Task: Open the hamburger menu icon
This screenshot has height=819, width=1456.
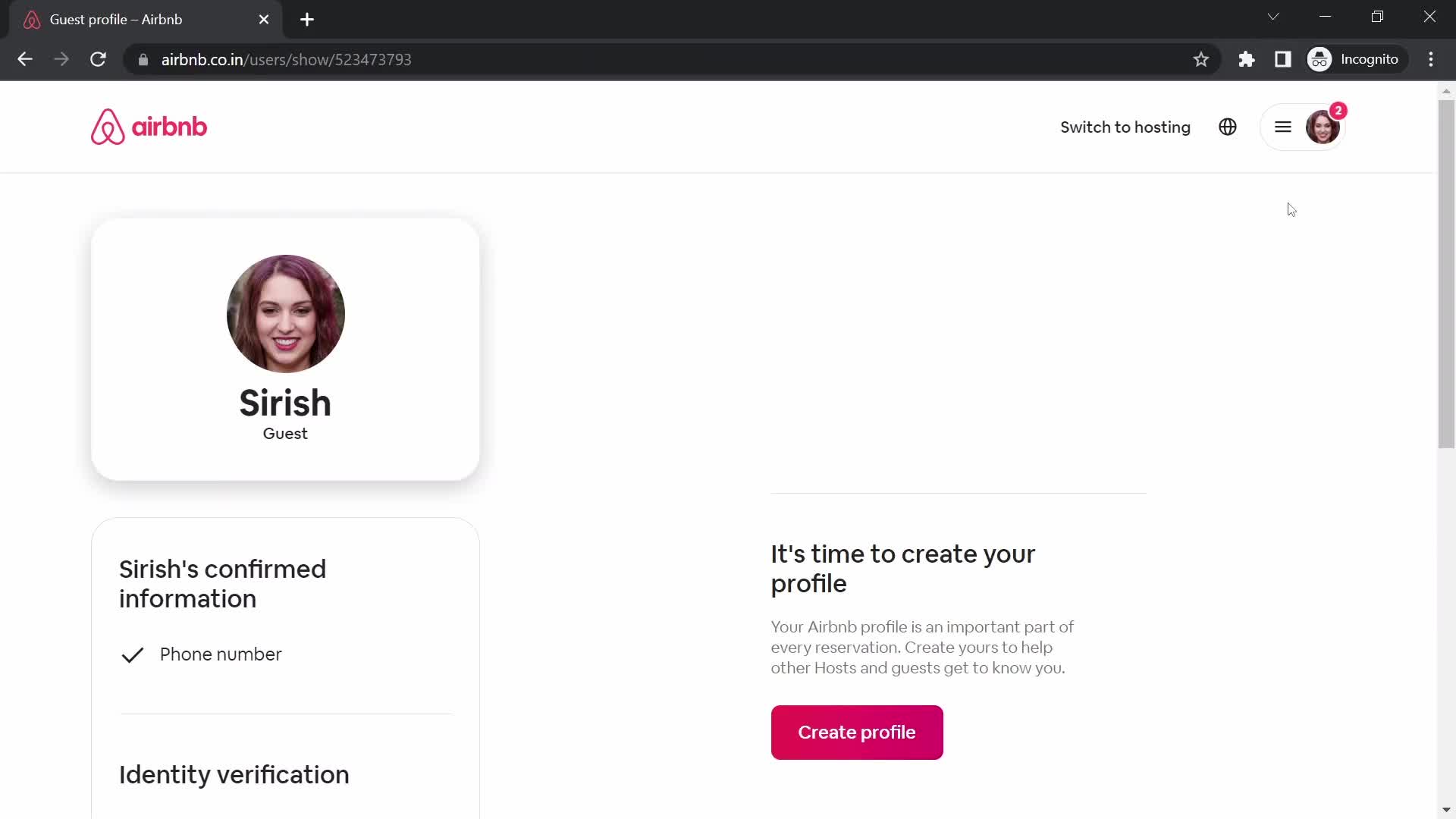Action: click(1283, 128)
